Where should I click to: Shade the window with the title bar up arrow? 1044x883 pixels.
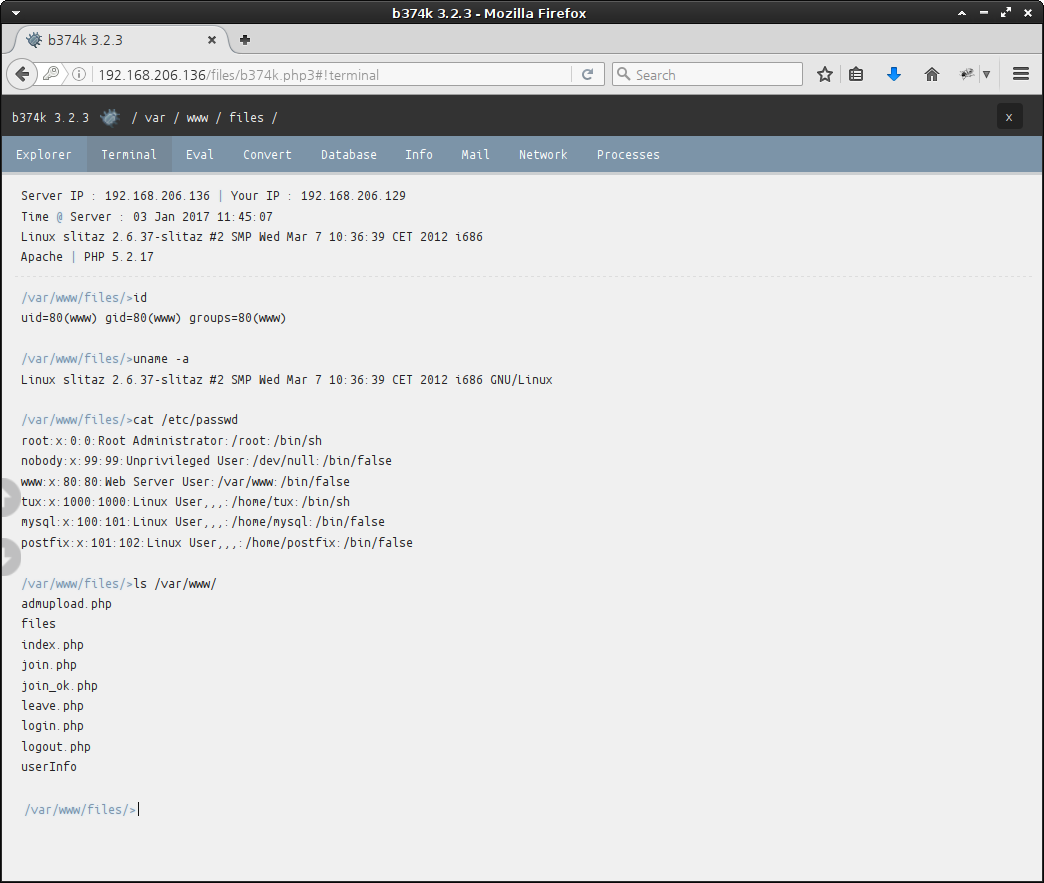[962, 13]
